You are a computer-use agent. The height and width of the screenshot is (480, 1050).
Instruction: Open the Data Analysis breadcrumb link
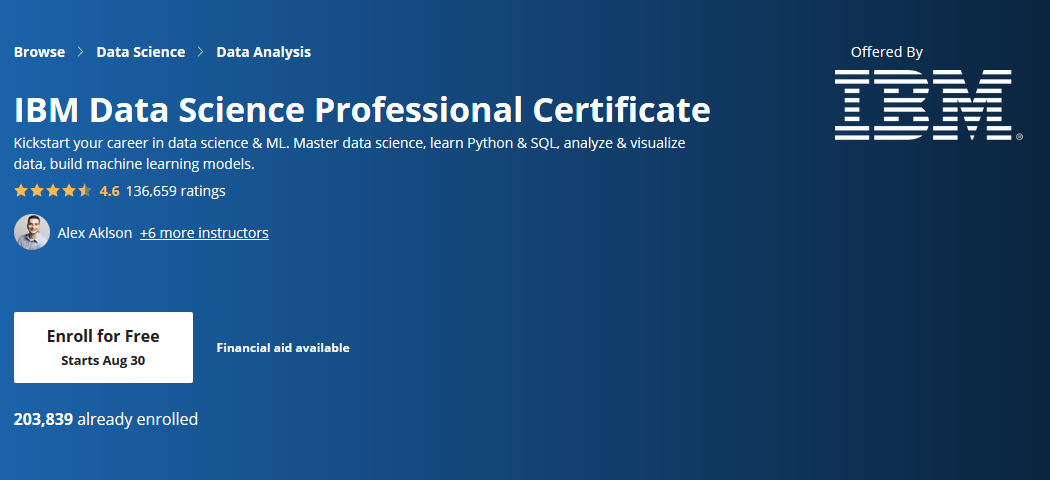[263, 52]
